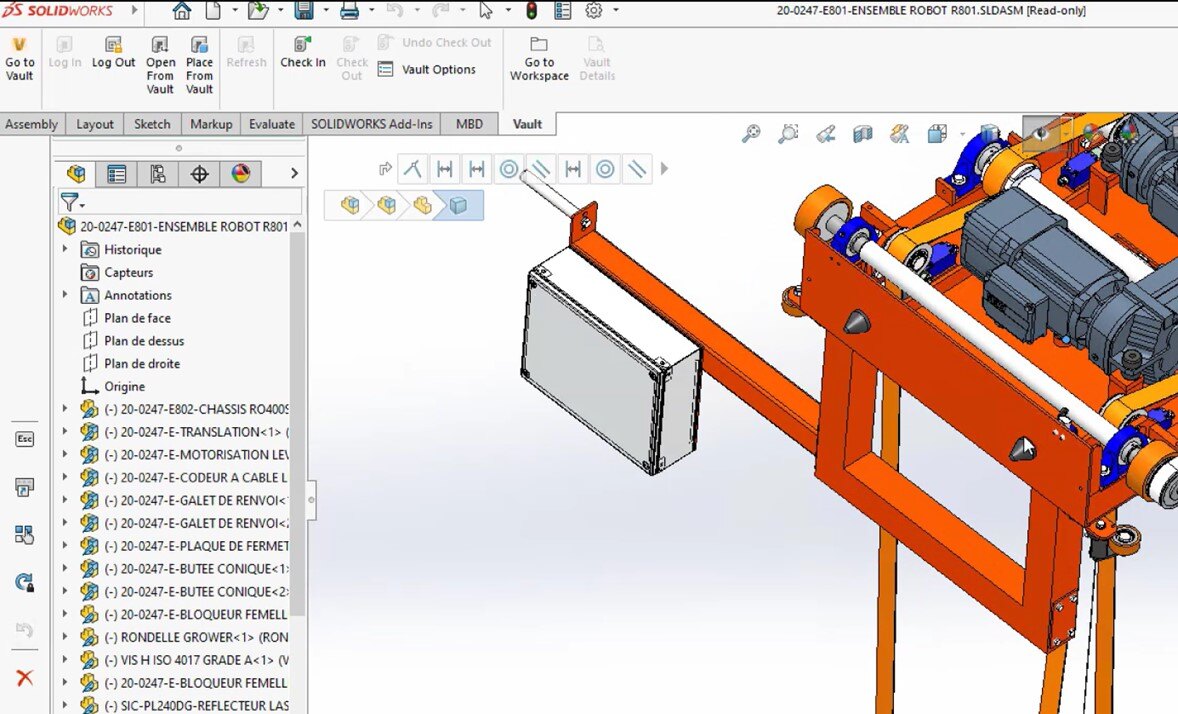
Task: Apply a Concentric mate from the mates toolbar
Action: point(507,168)
